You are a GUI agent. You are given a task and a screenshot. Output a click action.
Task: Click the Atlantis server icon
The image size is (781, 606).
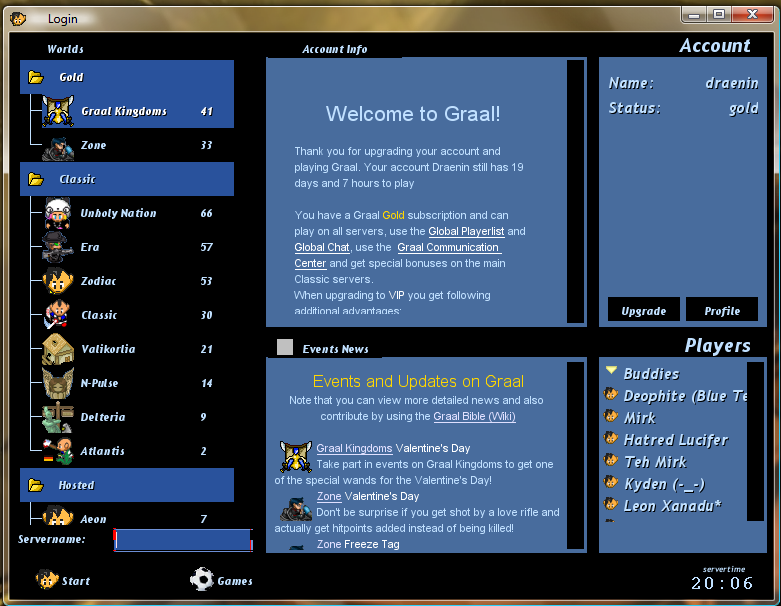point(58,451)
